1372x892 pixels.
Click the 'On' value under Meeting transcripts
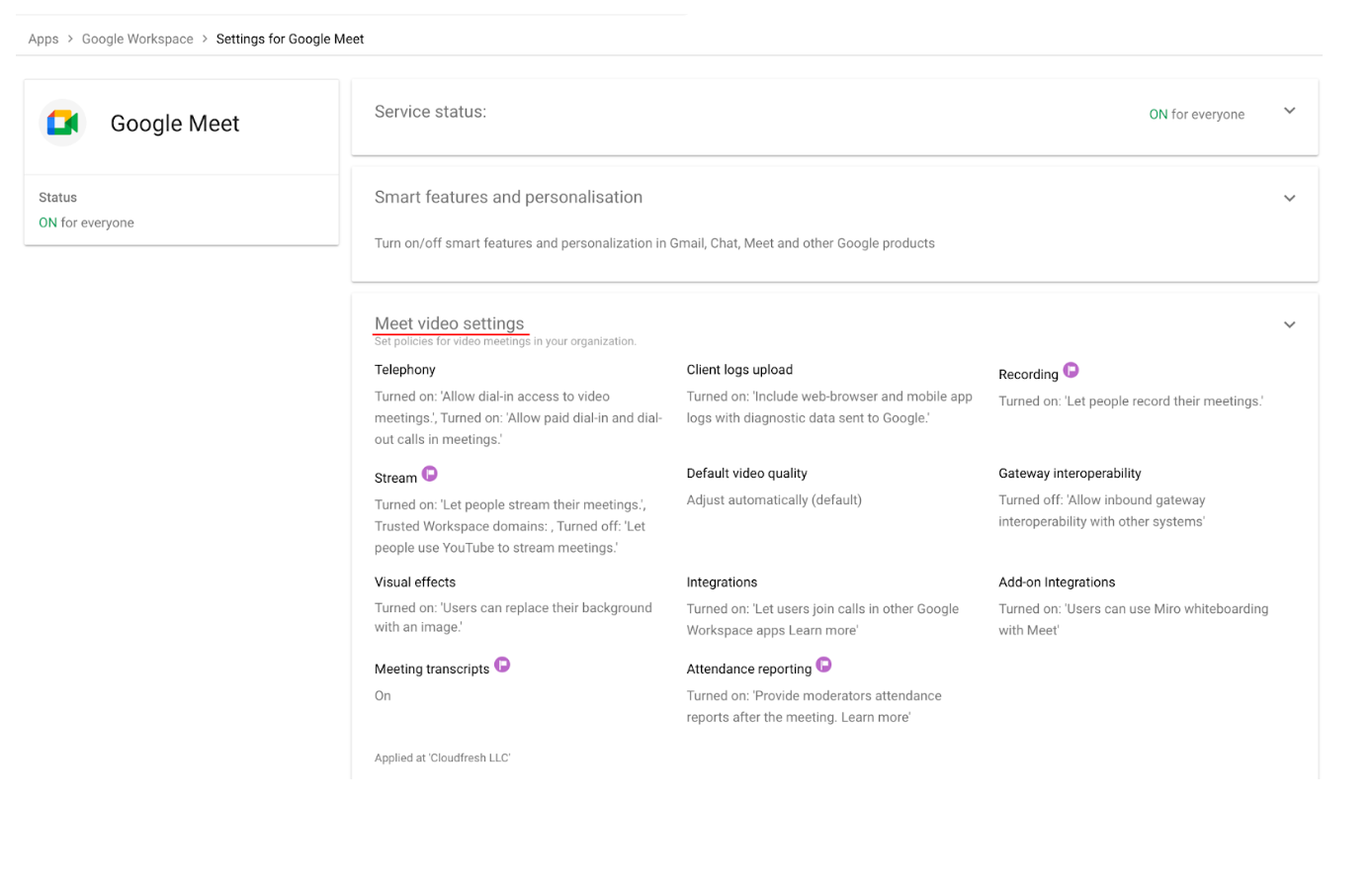[383, 696]
